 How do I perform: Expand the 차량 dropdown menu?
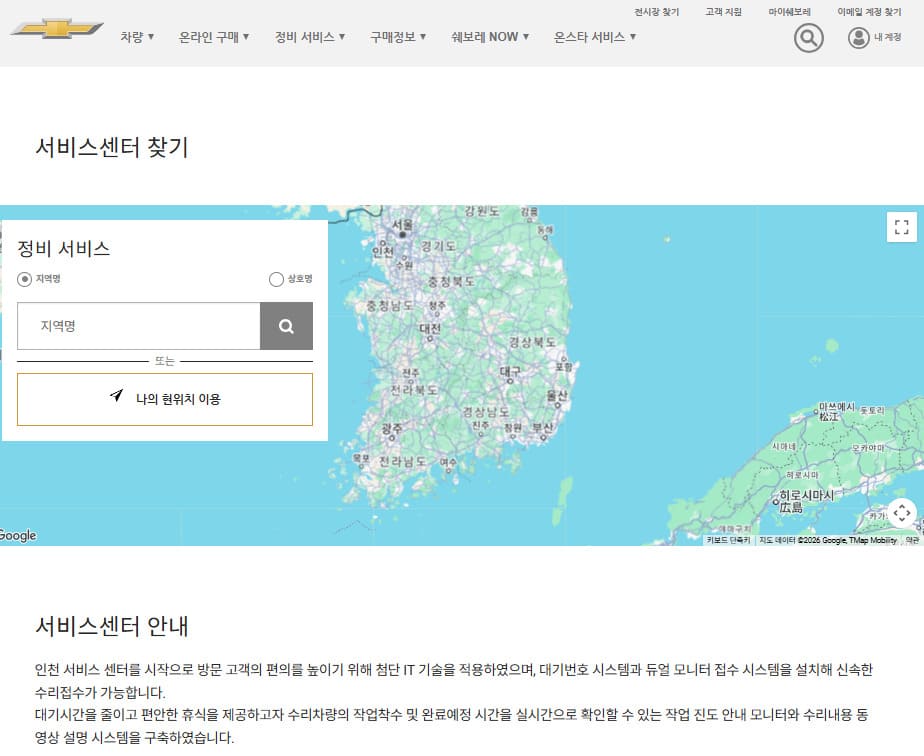pyautogui.click(x=137, y=37)
